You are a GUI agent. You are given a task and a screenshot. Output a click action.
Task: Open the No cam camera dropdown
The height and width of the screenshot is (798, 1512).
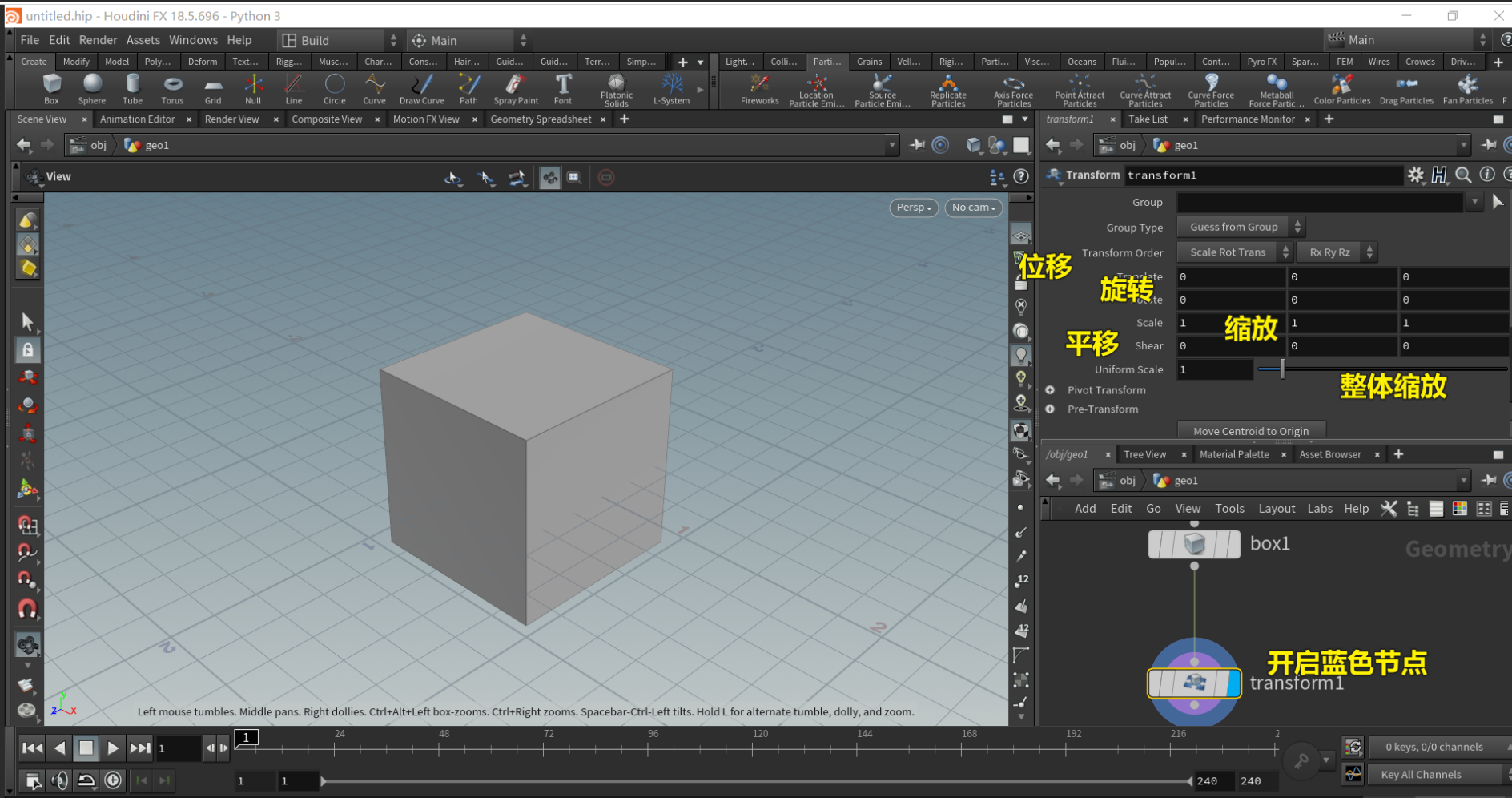[x=974, y=208]
